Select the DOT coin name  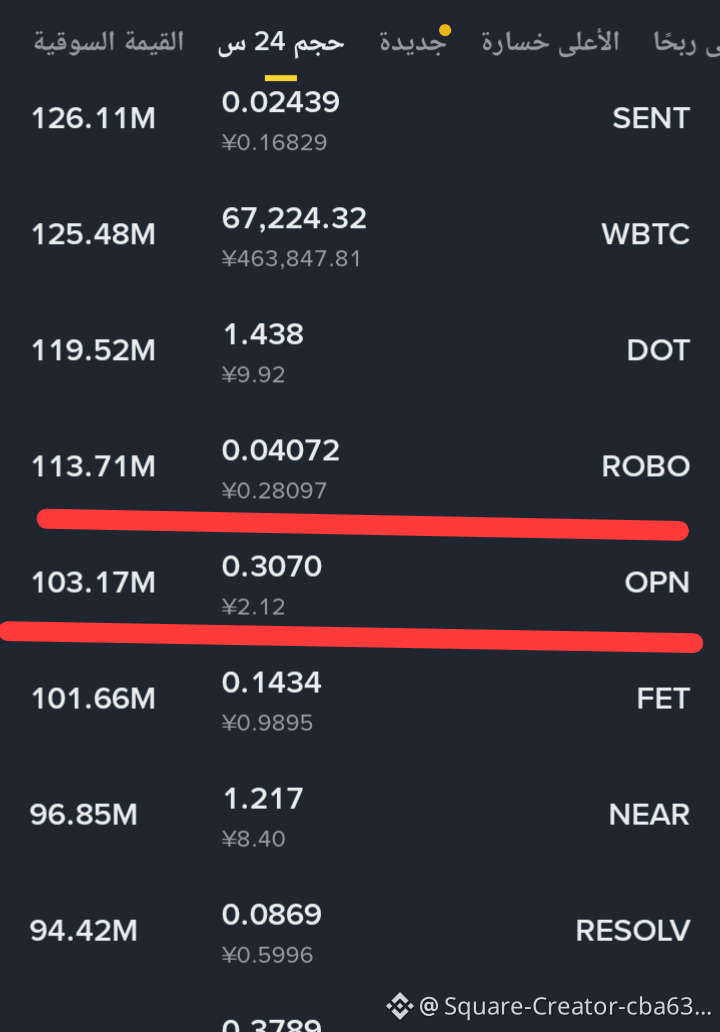click(x=658, y=350)
